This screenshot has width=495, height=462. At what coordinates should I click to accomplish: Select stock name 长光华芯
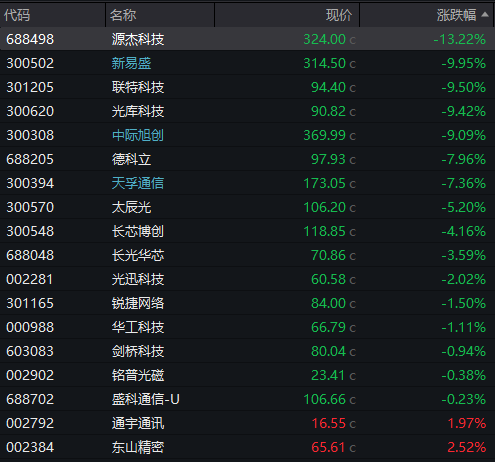(x=138, y=255)
